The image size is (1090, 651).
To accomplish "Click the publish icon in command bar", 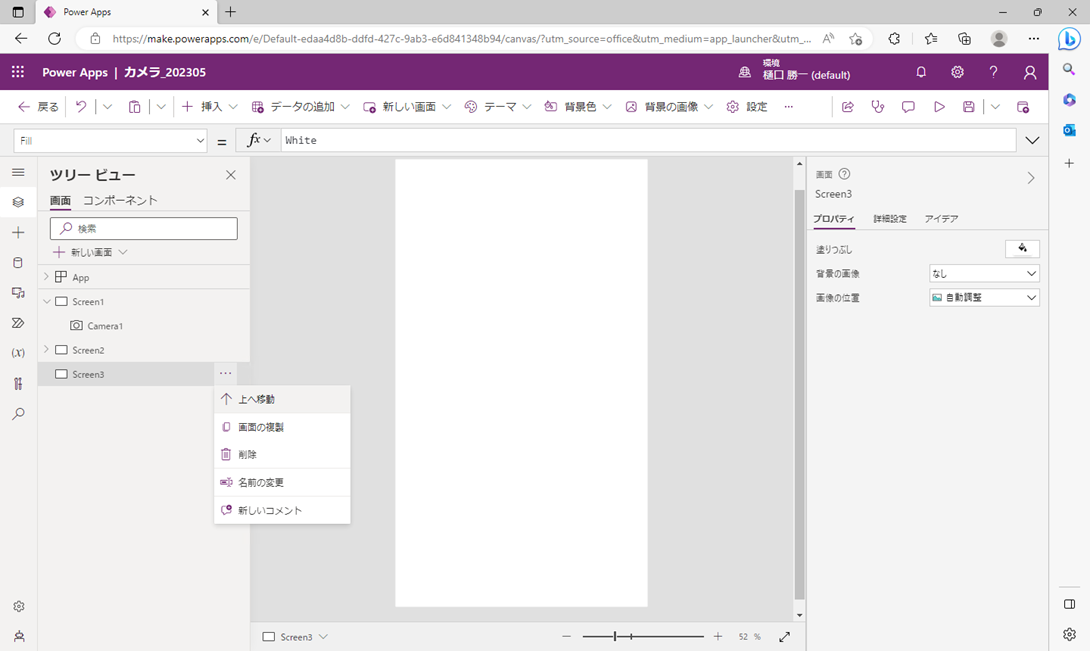I will click(1023, 106).
